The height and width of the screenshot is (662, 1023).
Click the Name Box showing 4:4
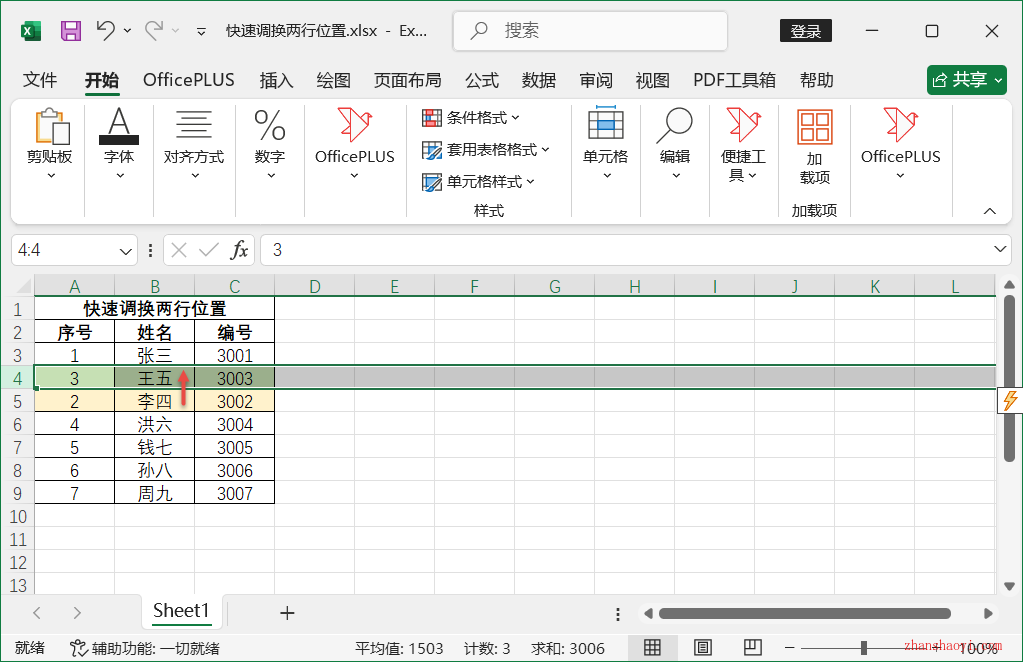point(63,250)
